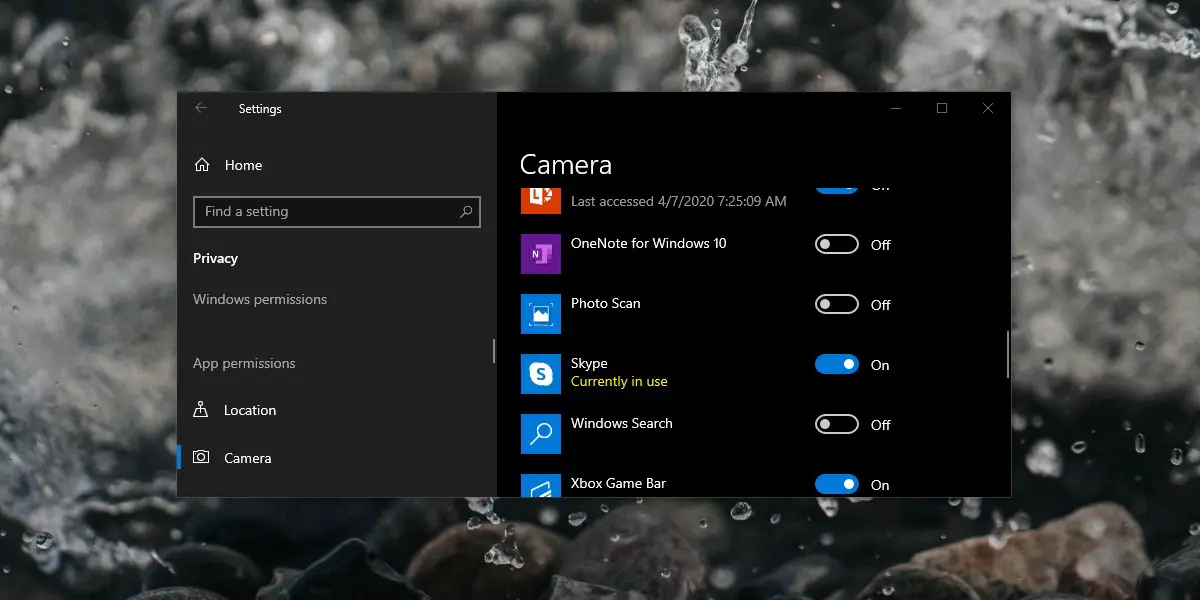Viewport: 1200px width, 600px height.
Task: Select Camera in the sidebar
Action: pos(247,458)
